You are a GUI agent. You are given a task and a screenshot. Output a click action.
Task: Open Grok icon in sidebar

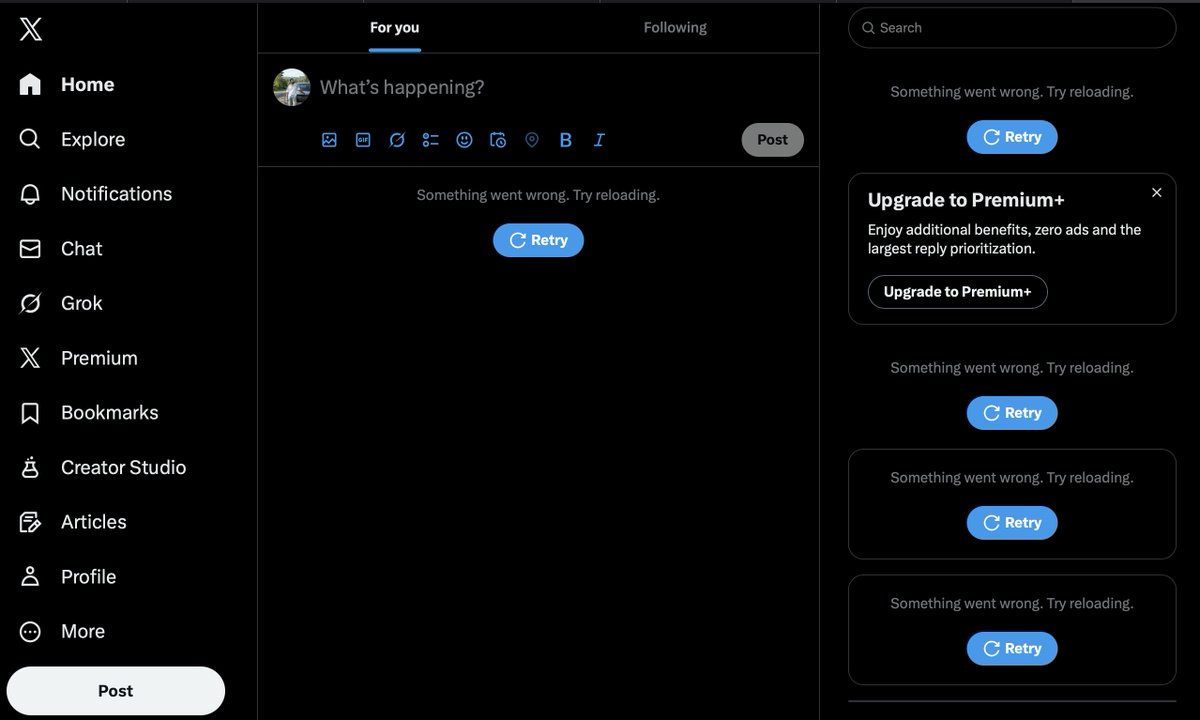pyautogui.click(x=30, y=303)
